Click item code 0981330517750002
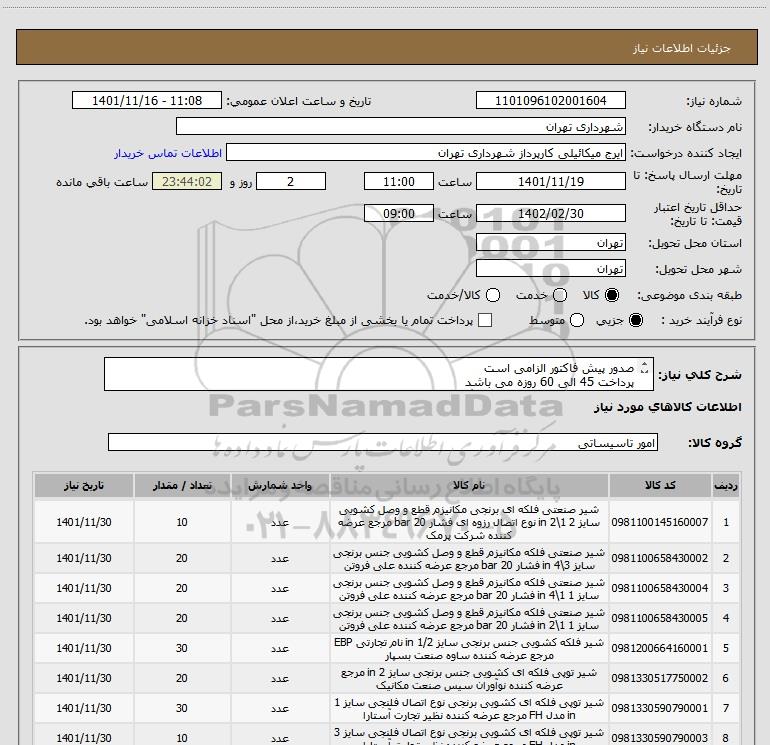 point(660,678)
